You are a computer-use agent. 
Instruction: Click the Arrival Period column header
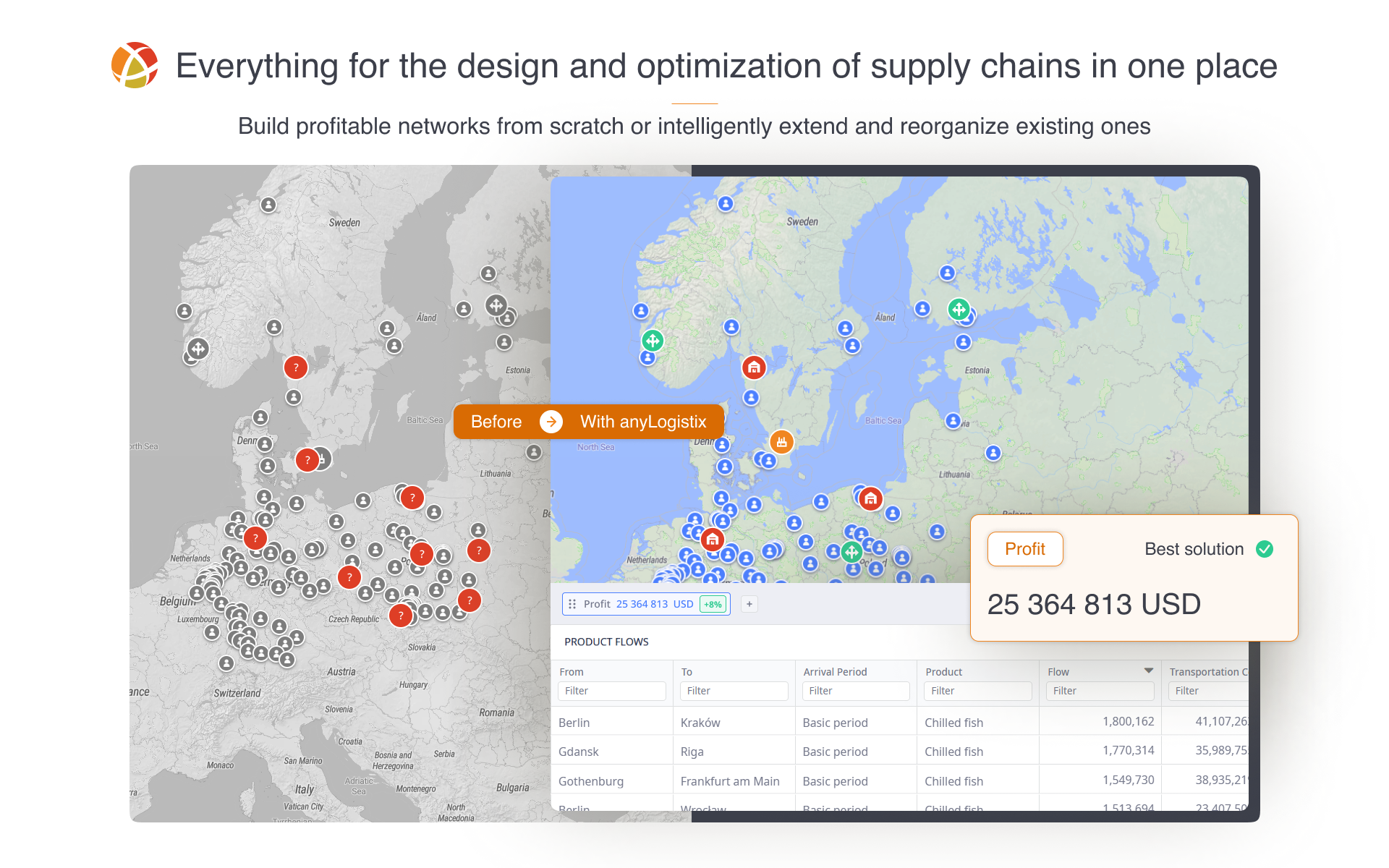[x=835, y=672]
